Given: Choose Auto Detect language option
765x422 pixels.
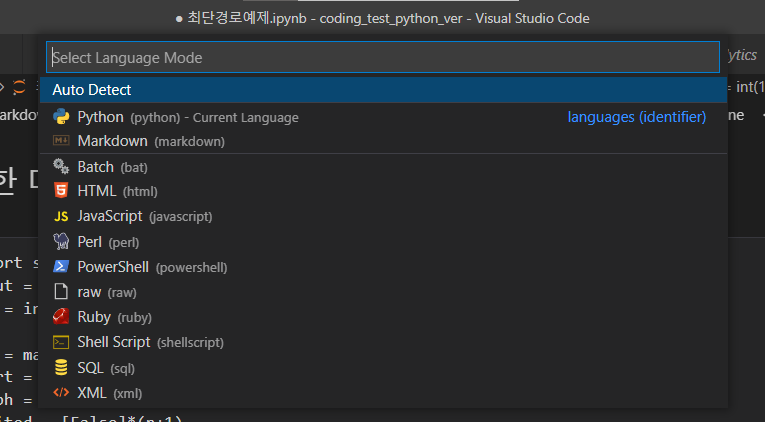Looking at the screenshot, I should 383,90.
